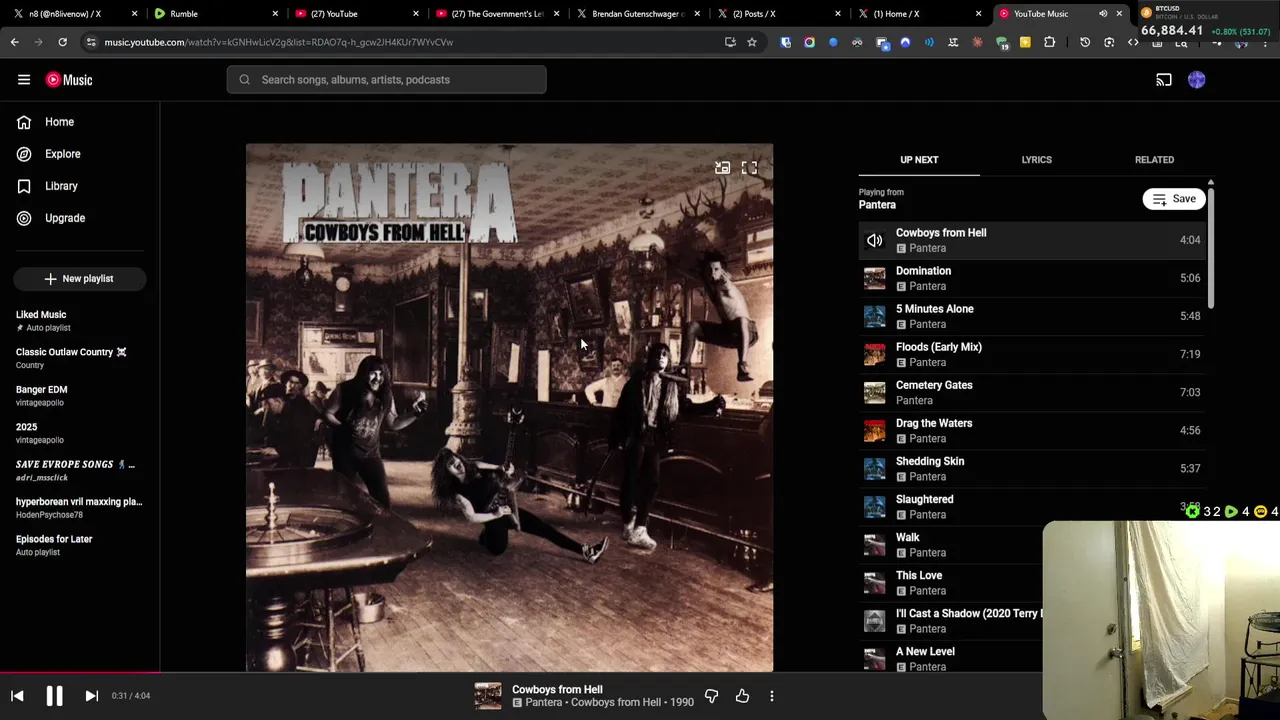Play Slaughtered from the queue
This screenshot has width=1280, height=720.
point(1032,506)
